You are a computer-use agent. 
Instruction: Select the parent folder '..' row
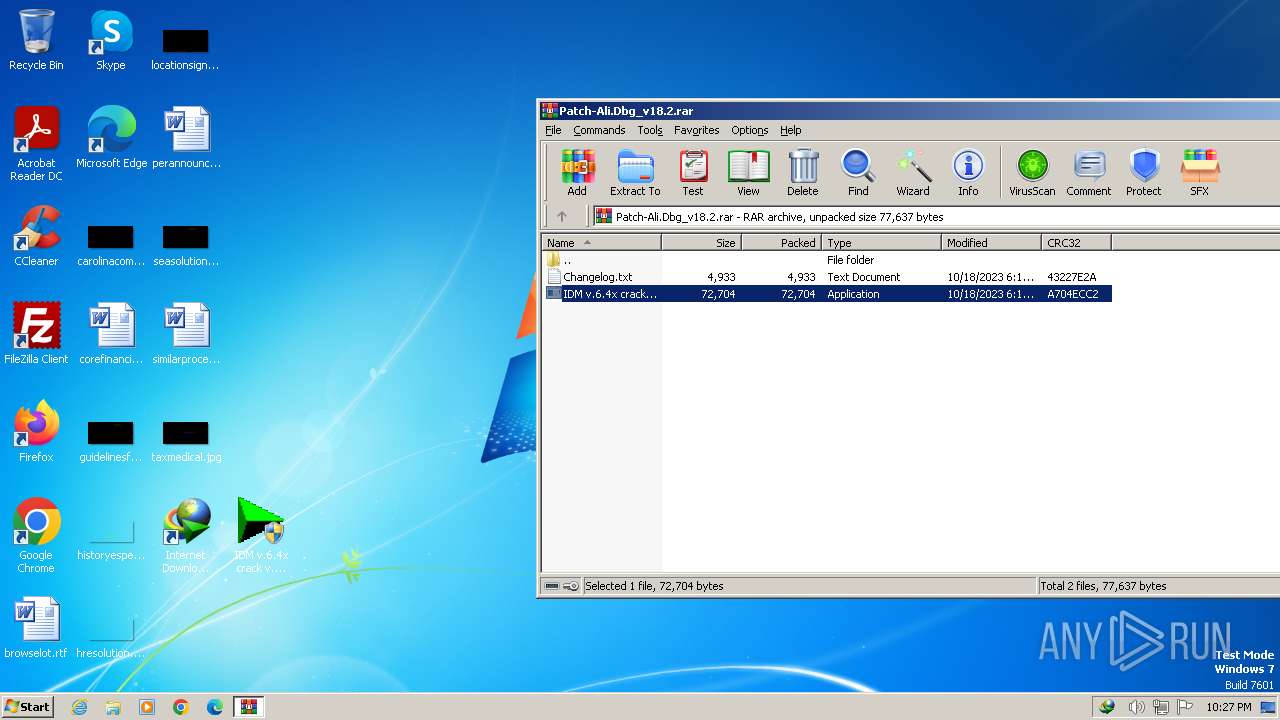pyautogui.click(x=826, y=260)
